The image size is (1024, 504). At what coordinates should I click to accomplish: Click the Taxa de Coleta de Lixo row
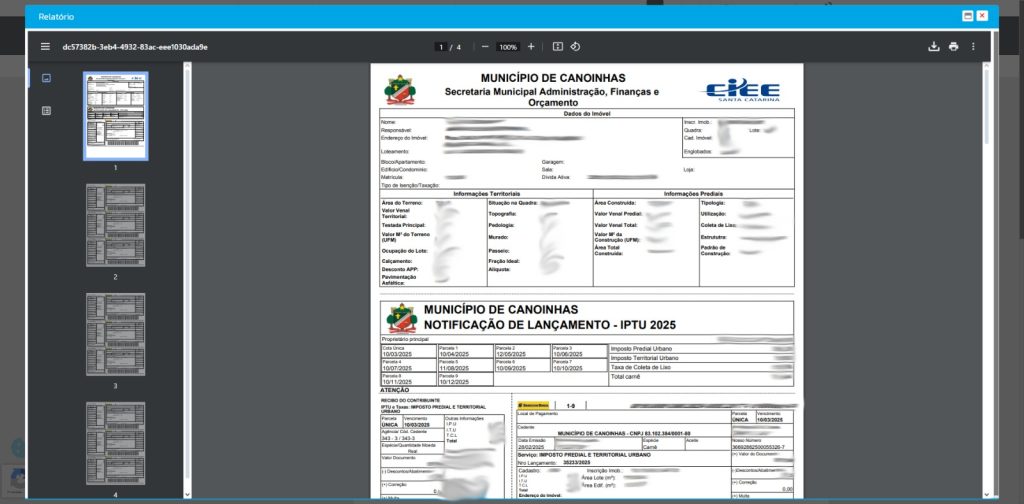tap(701, 367)
